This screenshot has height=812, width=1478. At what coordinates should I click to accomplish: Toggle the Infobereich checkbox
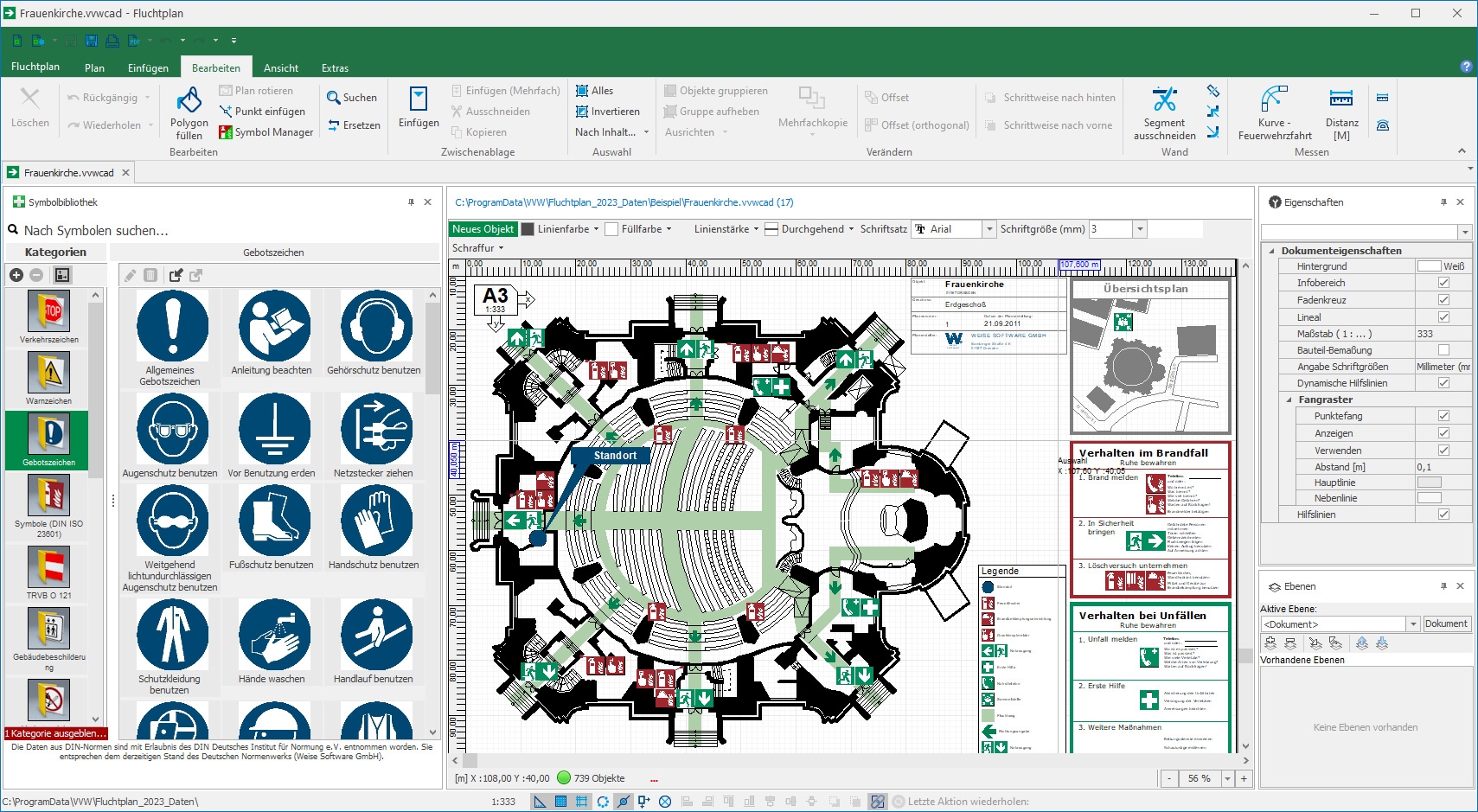coord(1443,283)
